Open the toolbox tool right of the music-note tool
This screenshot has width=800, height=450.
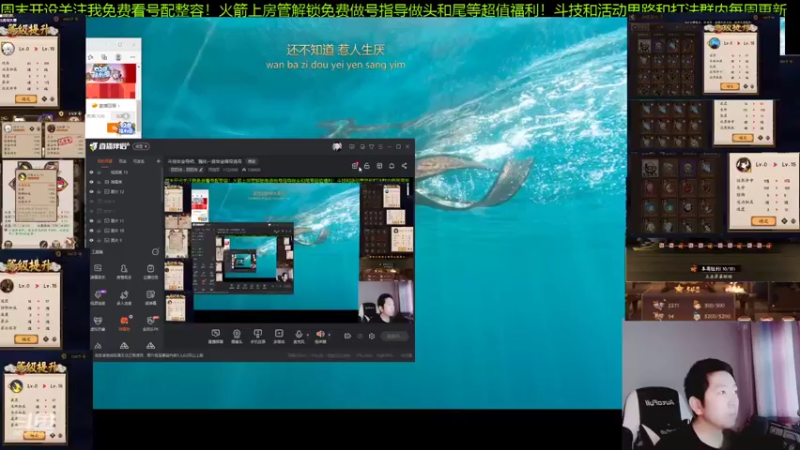point(151,296)
